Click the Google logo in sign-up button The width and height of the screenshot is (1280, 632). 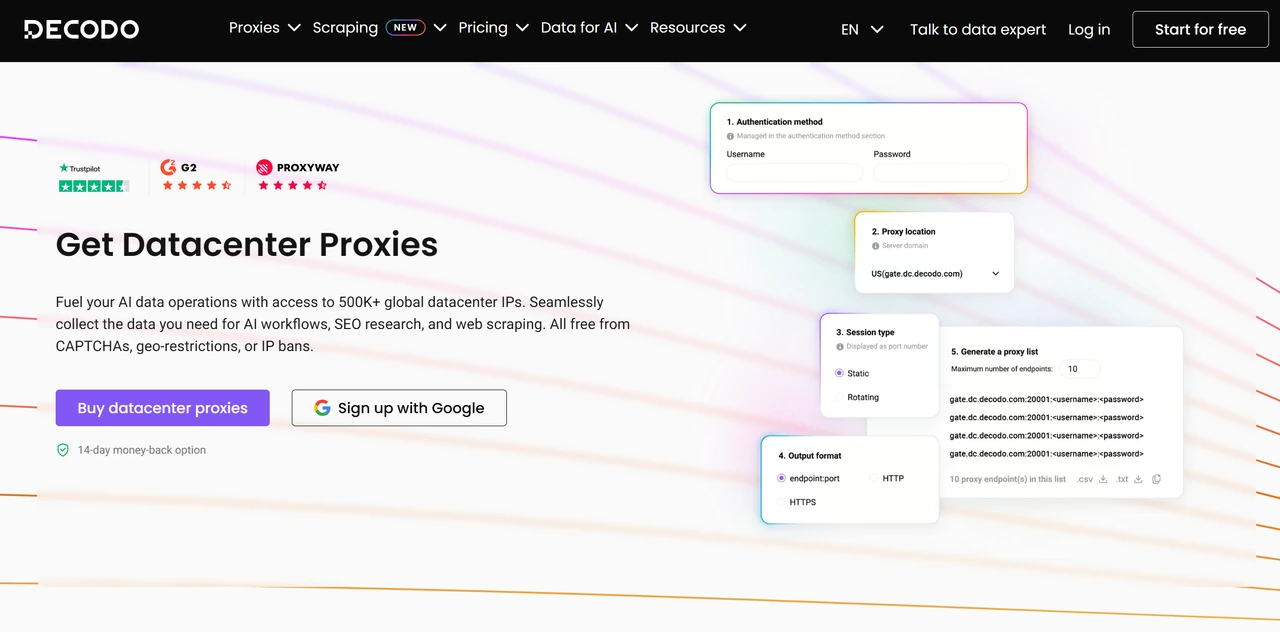tap(322, 408)
